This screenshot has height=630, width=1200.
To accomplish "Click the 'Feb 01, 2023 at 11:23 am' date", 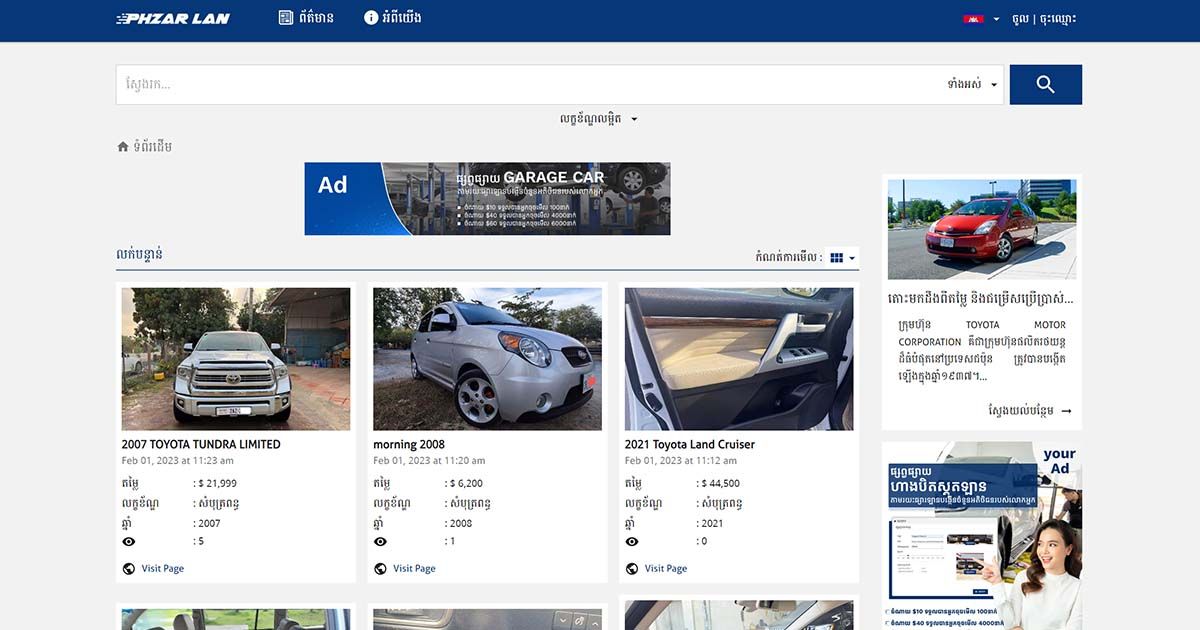I will pos(178,461).
